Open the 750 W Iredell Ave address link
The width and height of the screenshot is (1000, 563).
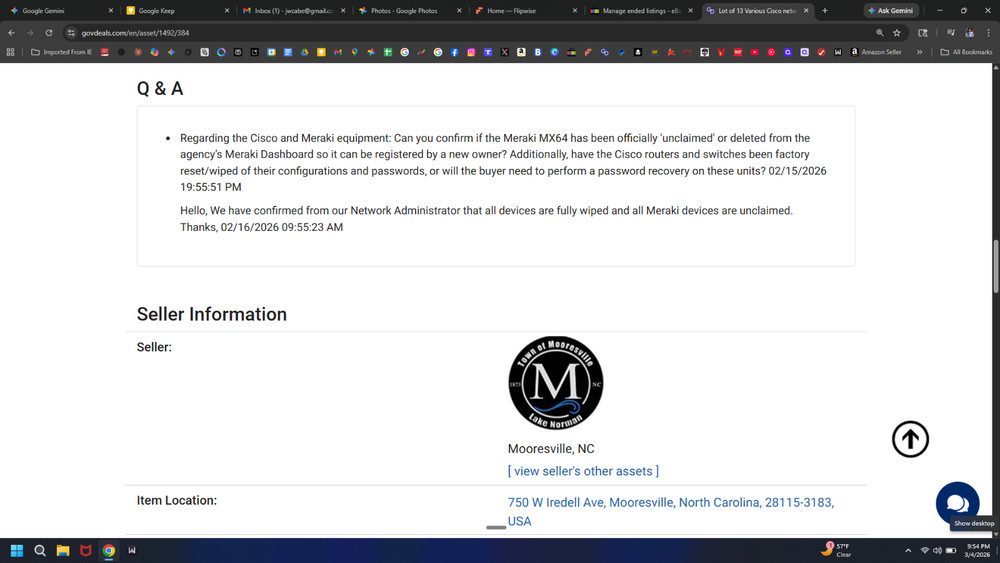coord(670,511)
